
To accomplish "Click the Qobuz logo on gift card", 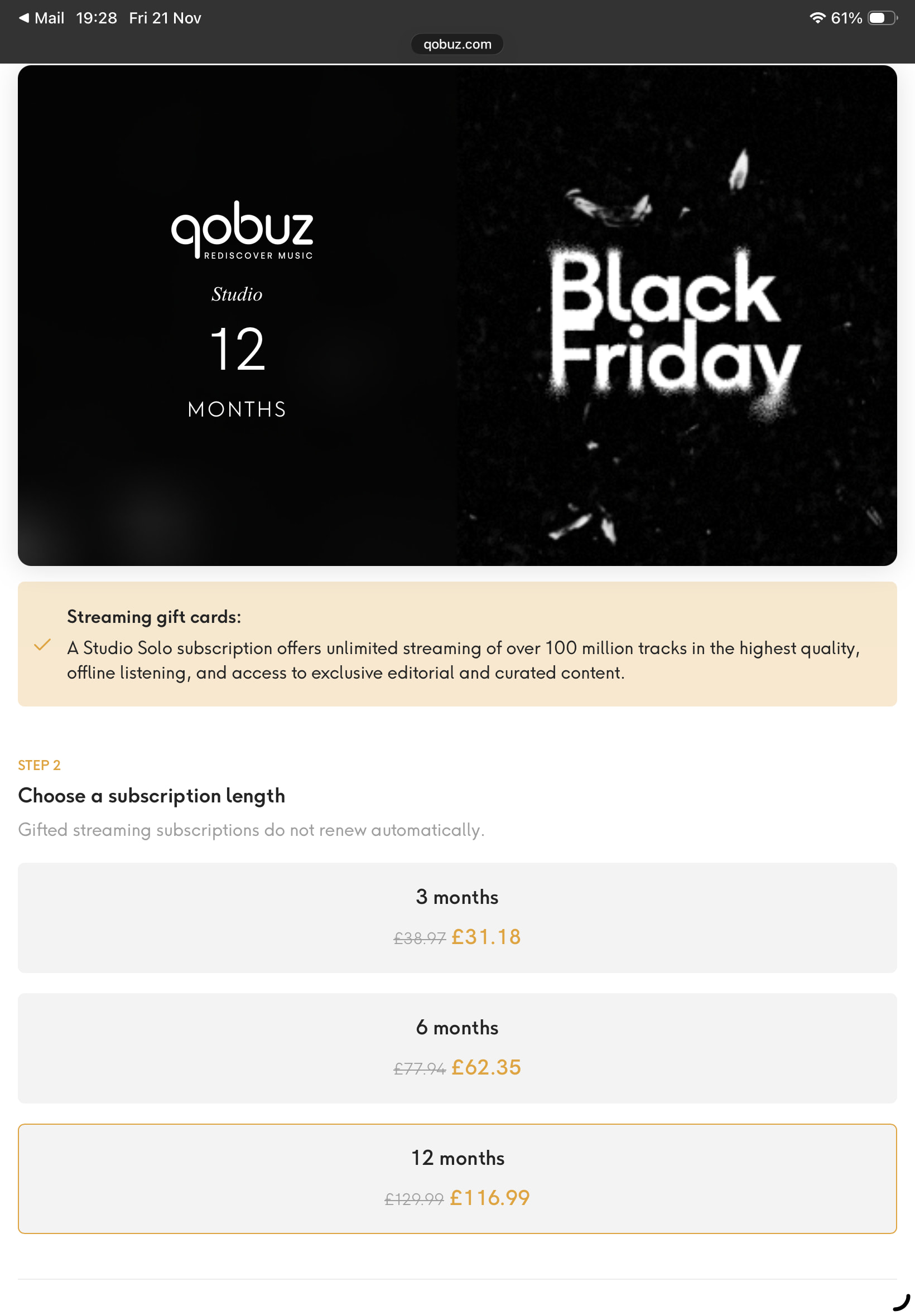I will (x=242, y=229).
